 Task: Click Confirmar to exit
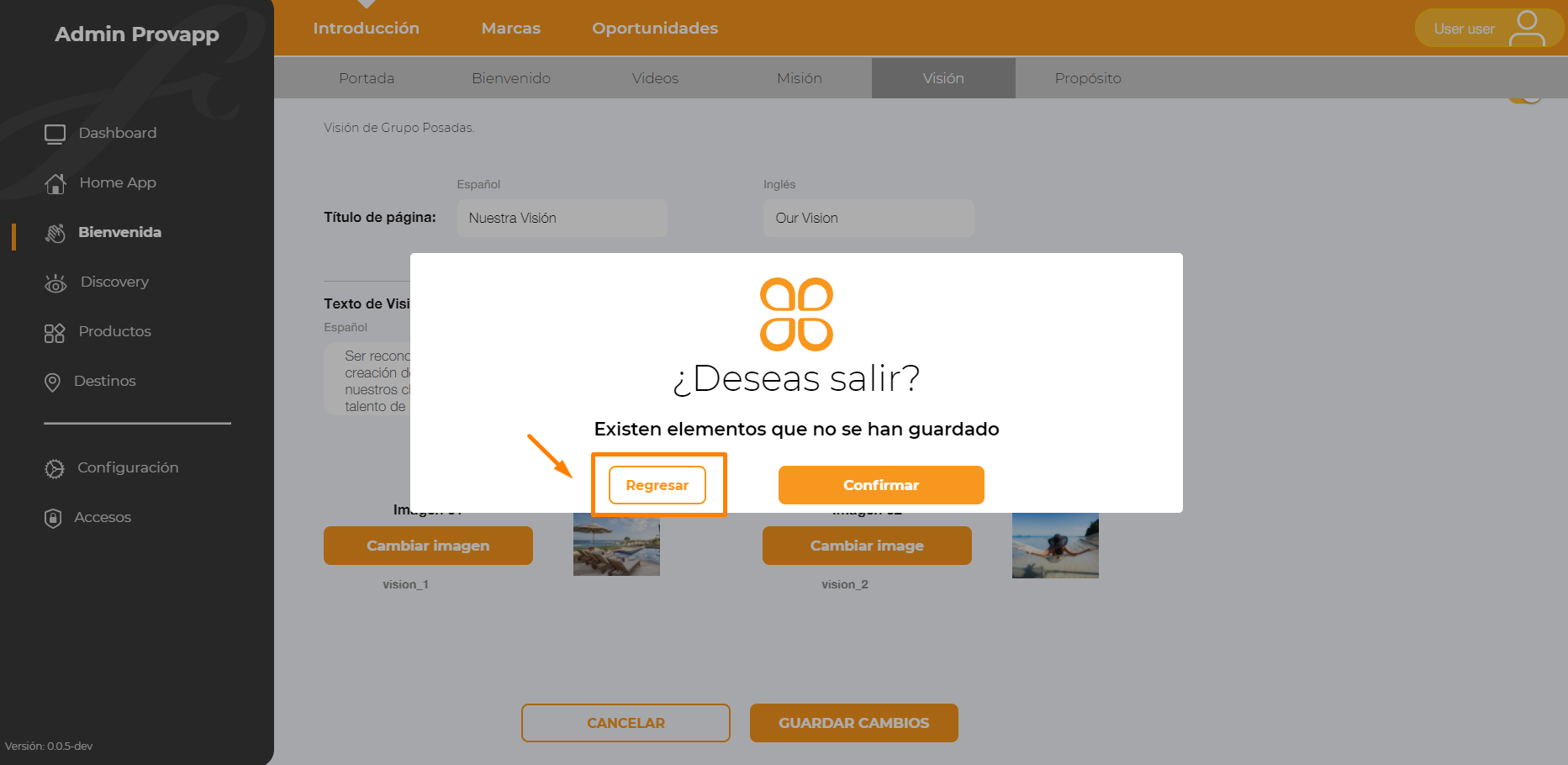[881, 485]
